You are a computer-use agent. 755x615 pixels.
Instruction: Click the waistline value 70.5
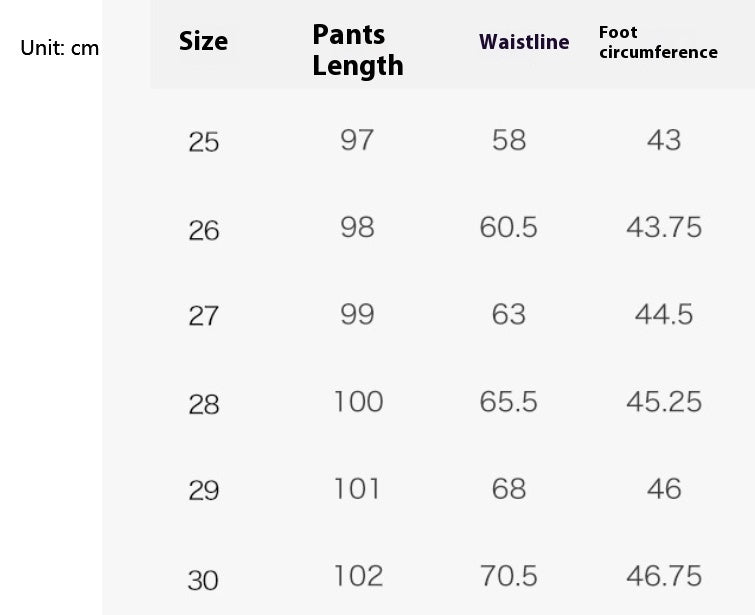(508, 576)
